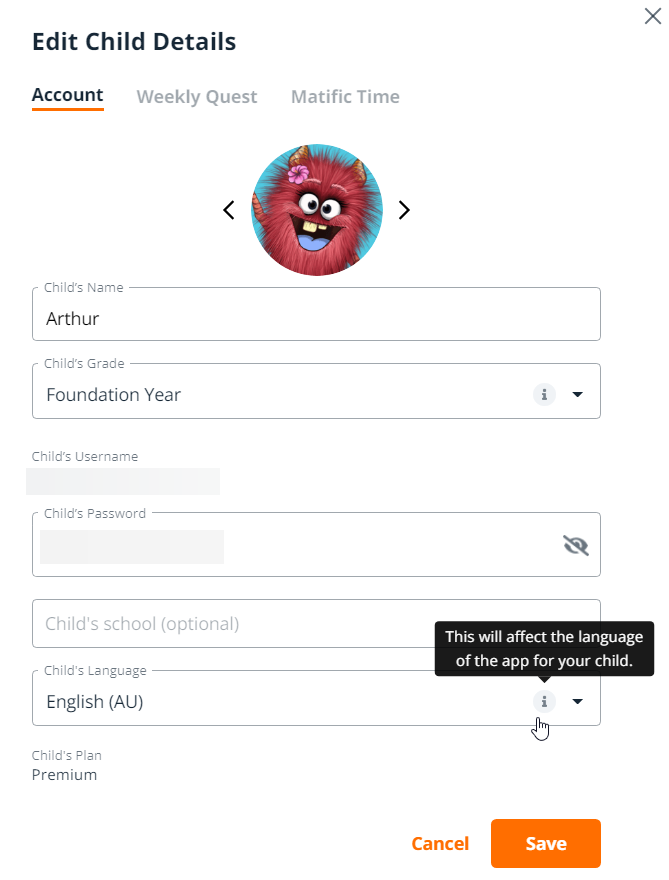Show the next avatar with right arrow
The height and width of the screenshot is (880, 669).
[x=404, y=210]
